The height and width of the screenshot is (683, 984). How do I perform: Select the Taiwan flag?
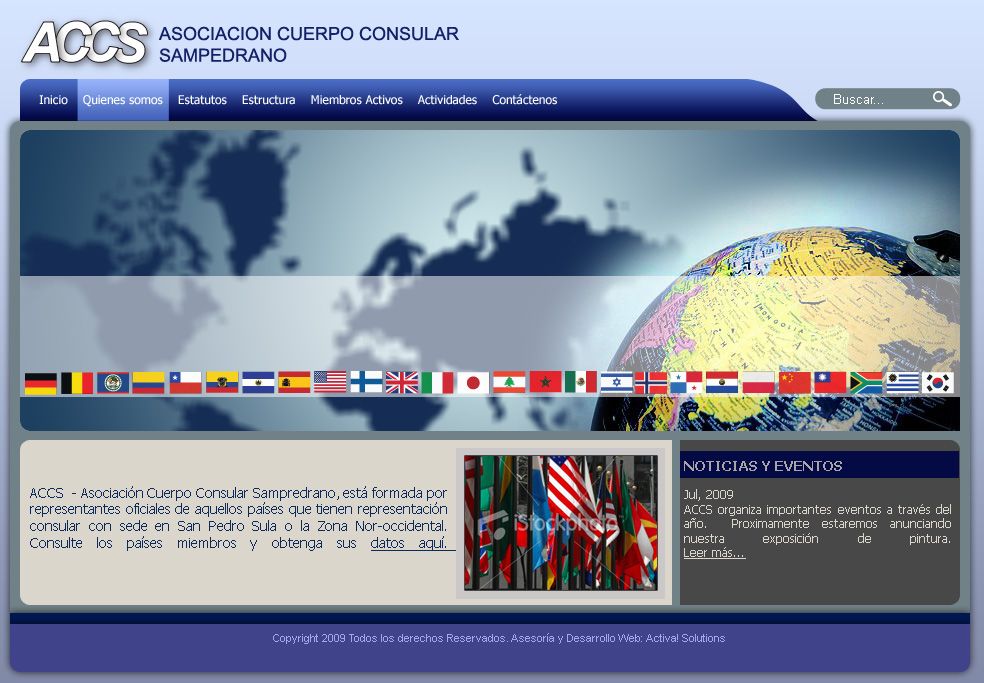(x=830, y=382)
